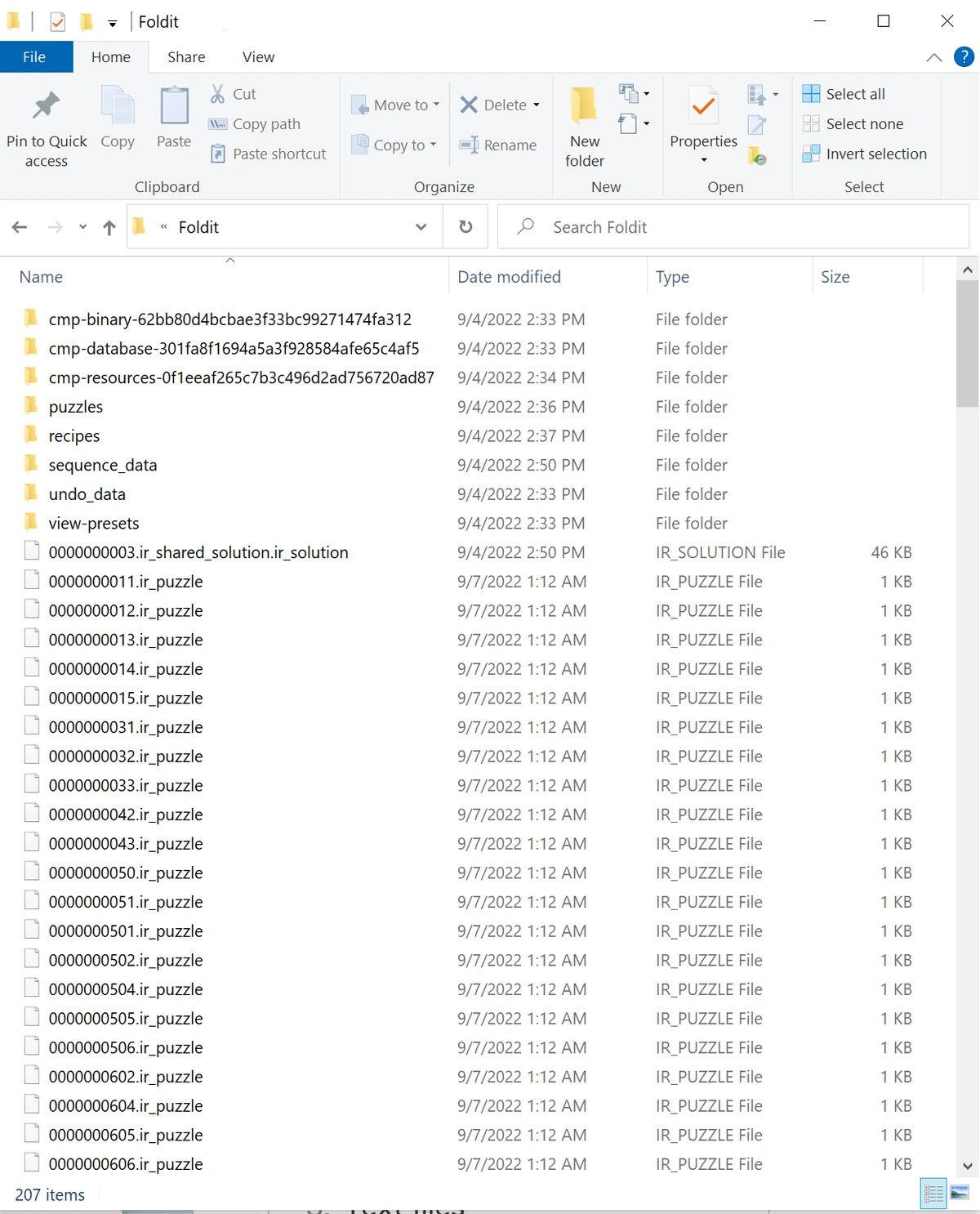Click Select all in the ribbon
Screen dimensions: 980x1214
point(844,94)
